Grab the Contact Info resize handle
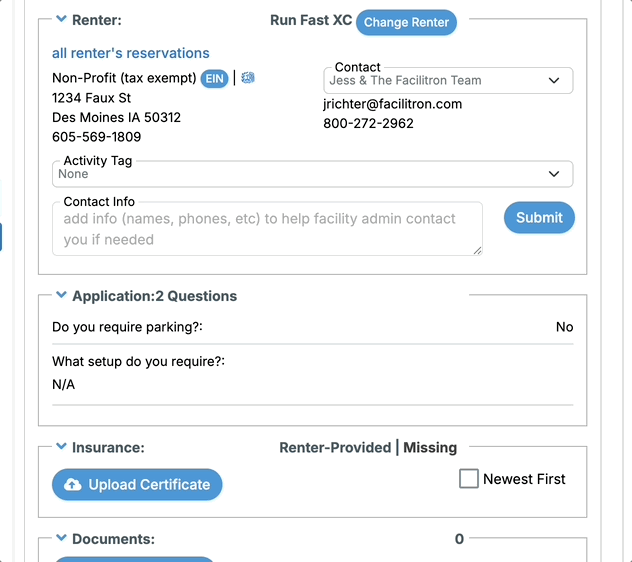This screenshot has width=632, height=562. coord(478,251)
